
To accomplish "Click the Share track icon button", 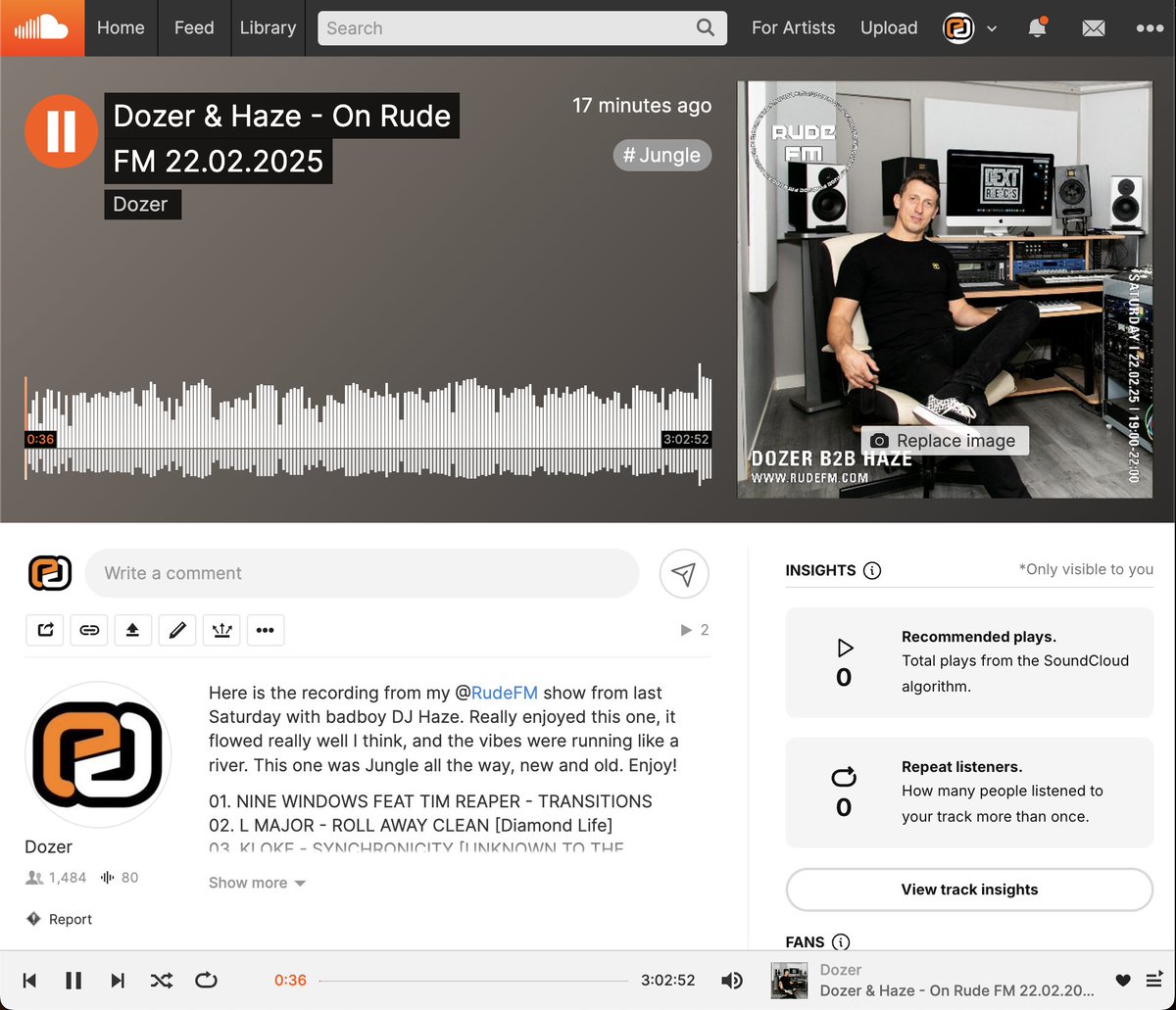I will click(x=45, y=630).
